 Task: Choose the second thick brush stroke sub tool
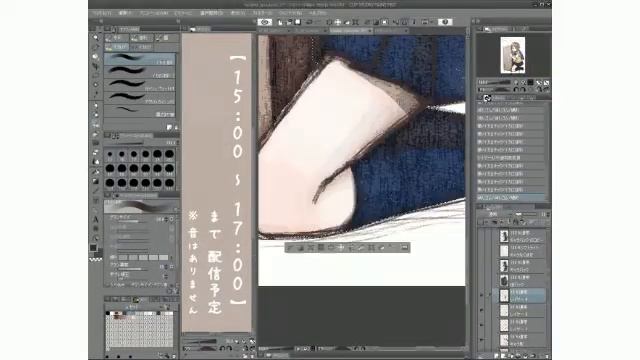click(x=140, y=72)
